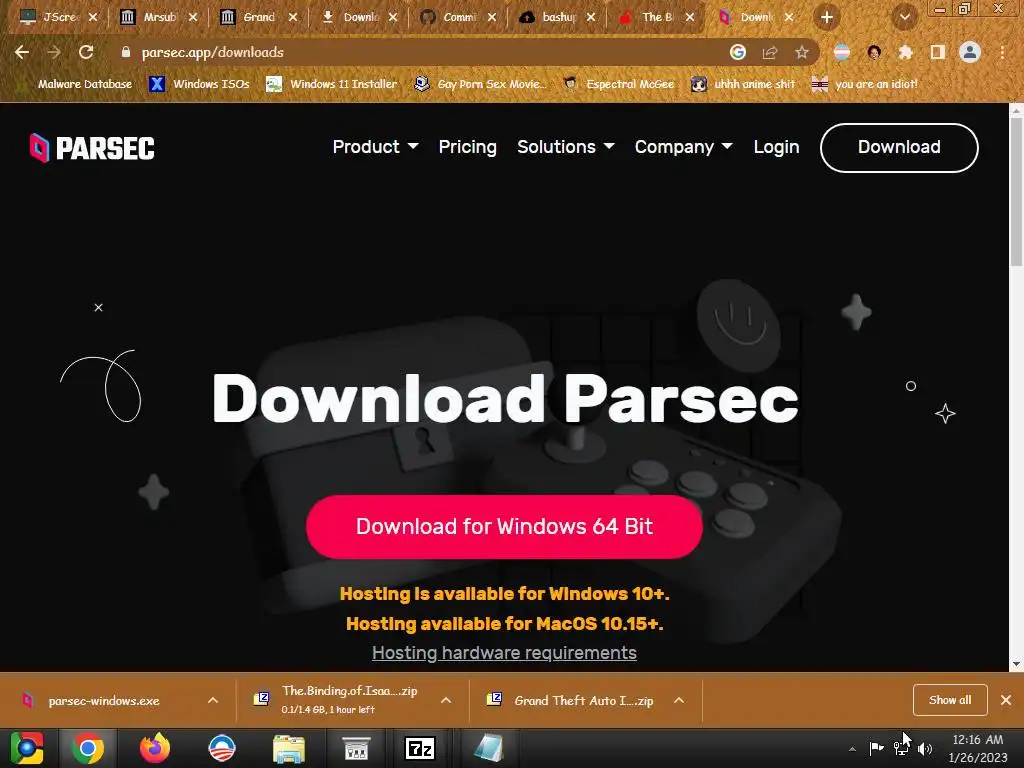
Task: Switch to the bashup tab
Action: [x=557, y=18]
